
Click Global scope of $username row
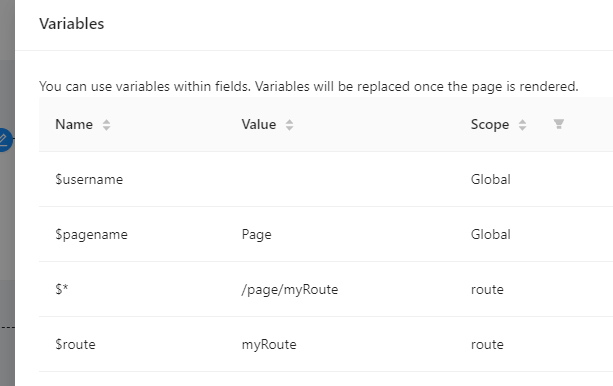(x=491, y=179)
